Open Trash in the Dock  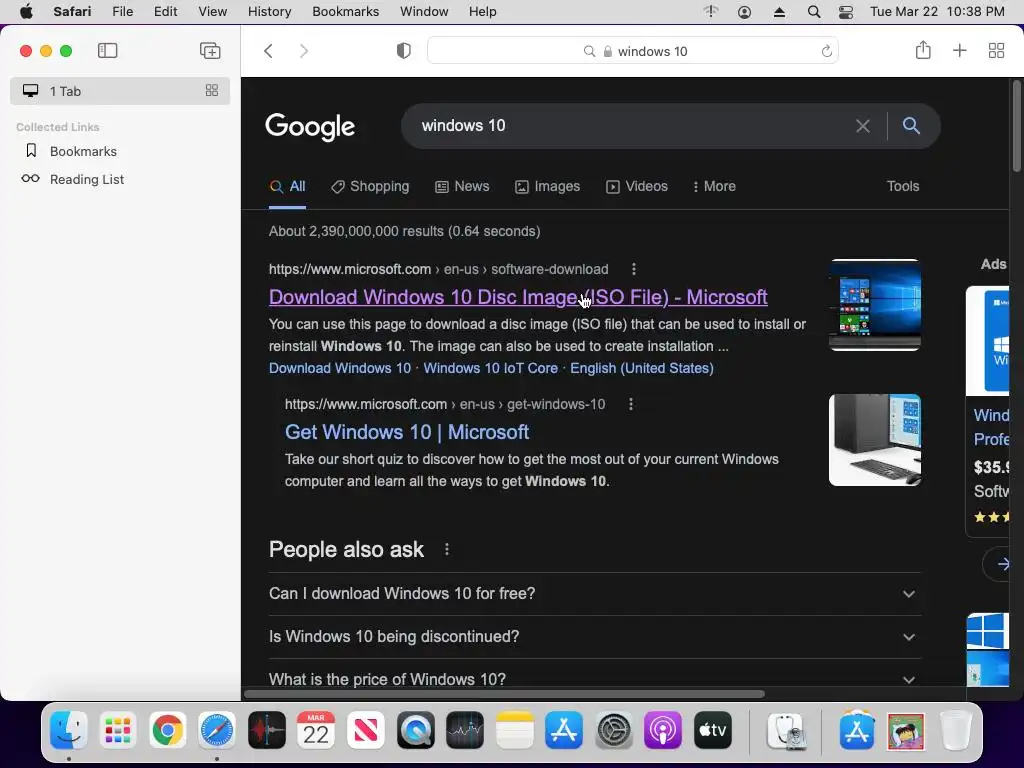955,730
